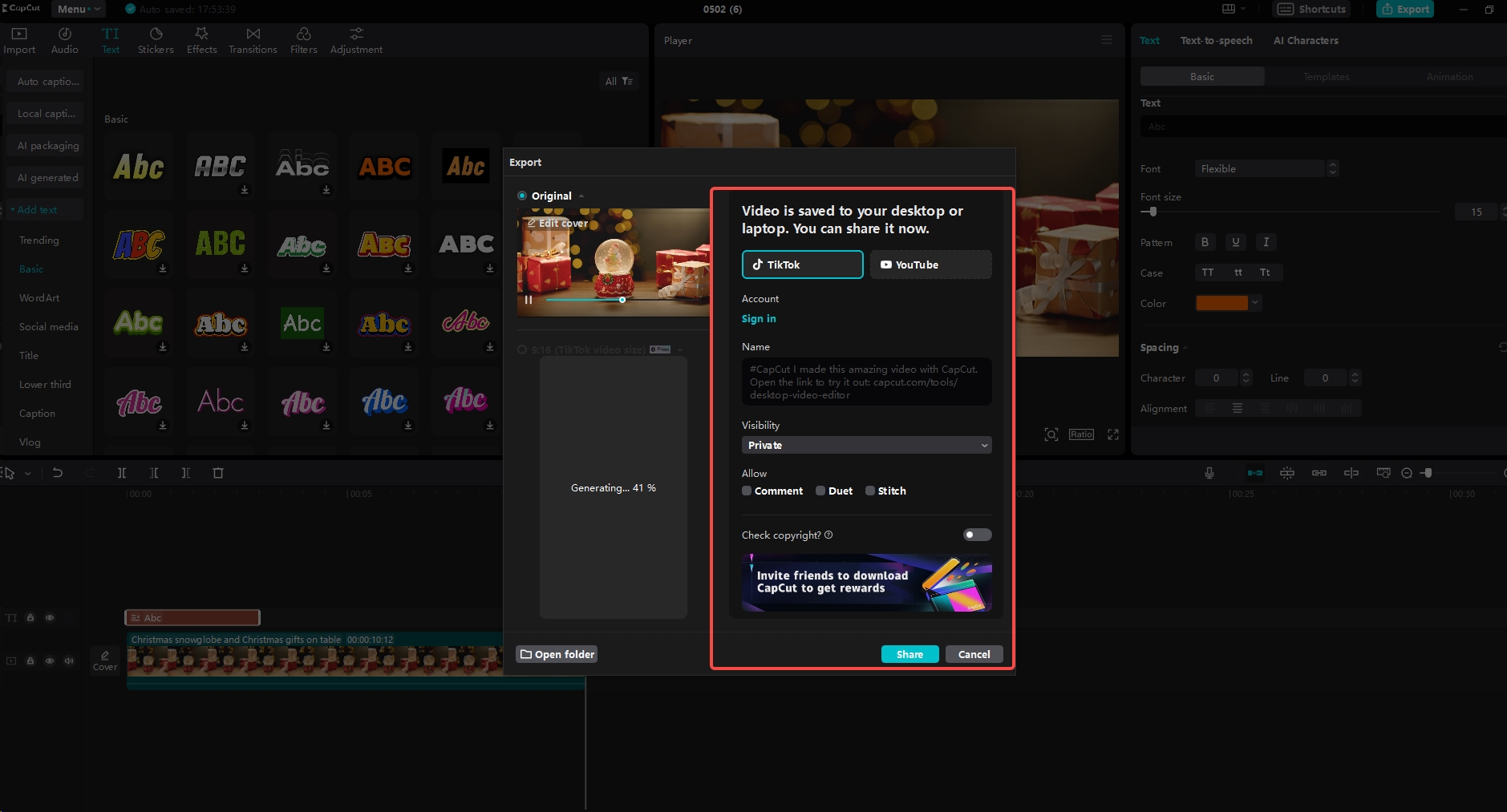Open the Visibility dropdown set to Private
The width and height of the screenshot is (1507, 812).
865,445
